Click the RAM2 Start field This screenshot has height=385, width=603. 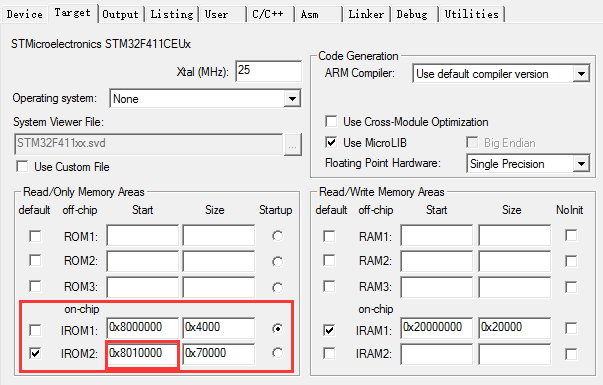[436, 261]
